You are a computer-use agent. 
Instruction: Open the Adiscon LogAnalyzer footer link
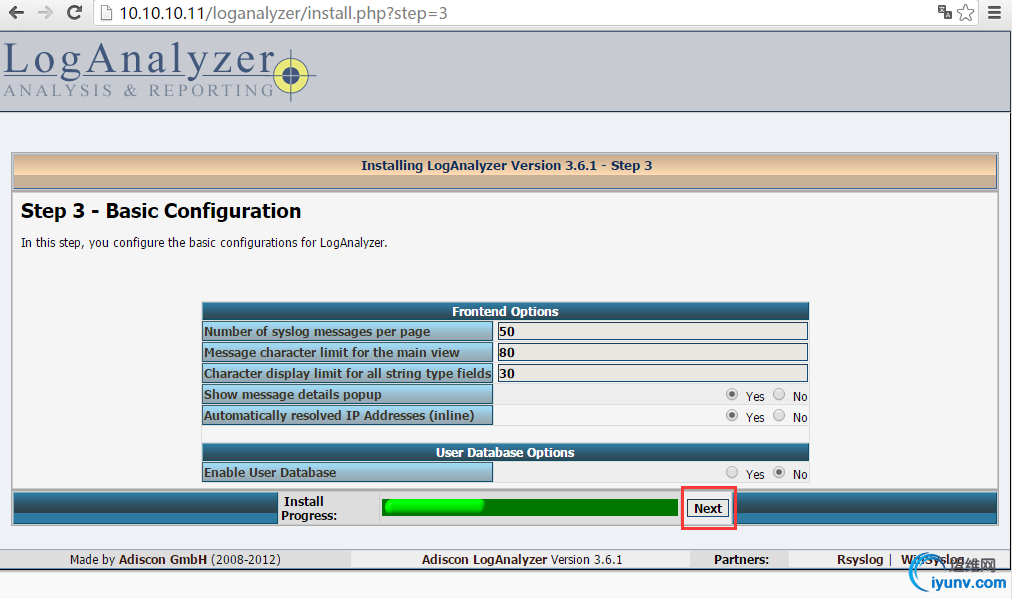coord(484,560)
